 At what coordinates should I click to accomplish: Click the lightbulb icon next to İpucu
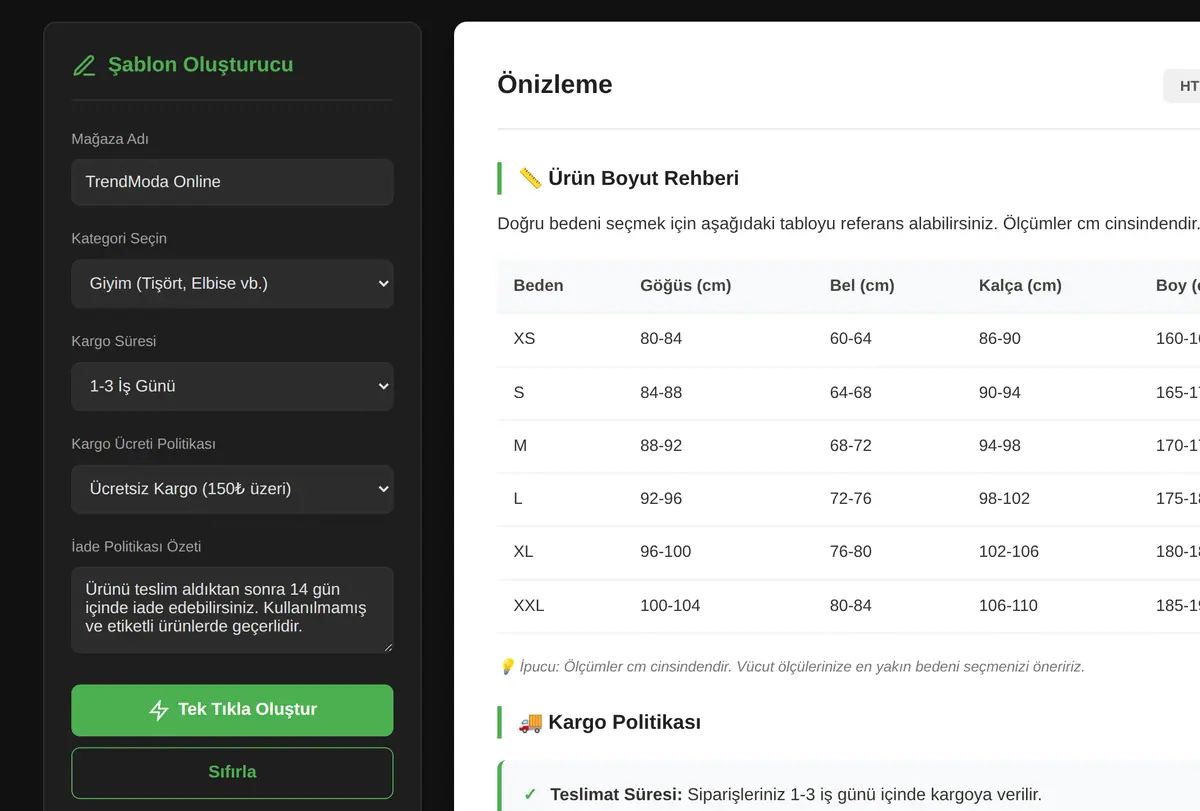(507, 666)
